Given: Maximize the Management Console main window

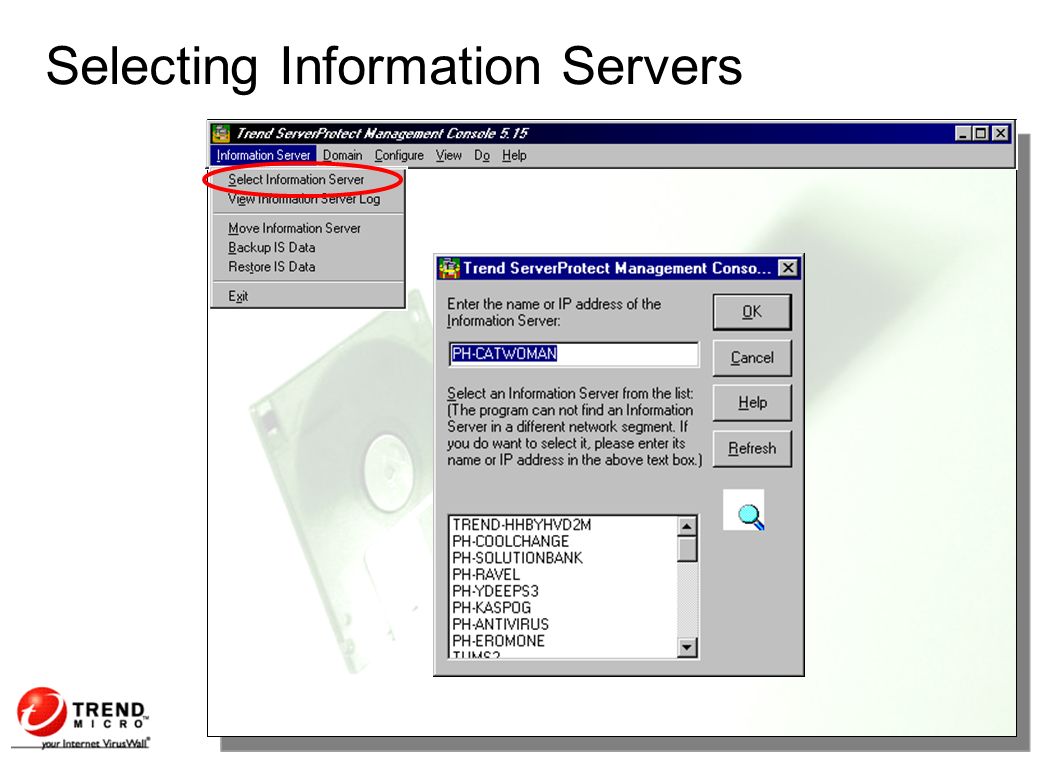Looking at the screenshot, I should [981, 133].
